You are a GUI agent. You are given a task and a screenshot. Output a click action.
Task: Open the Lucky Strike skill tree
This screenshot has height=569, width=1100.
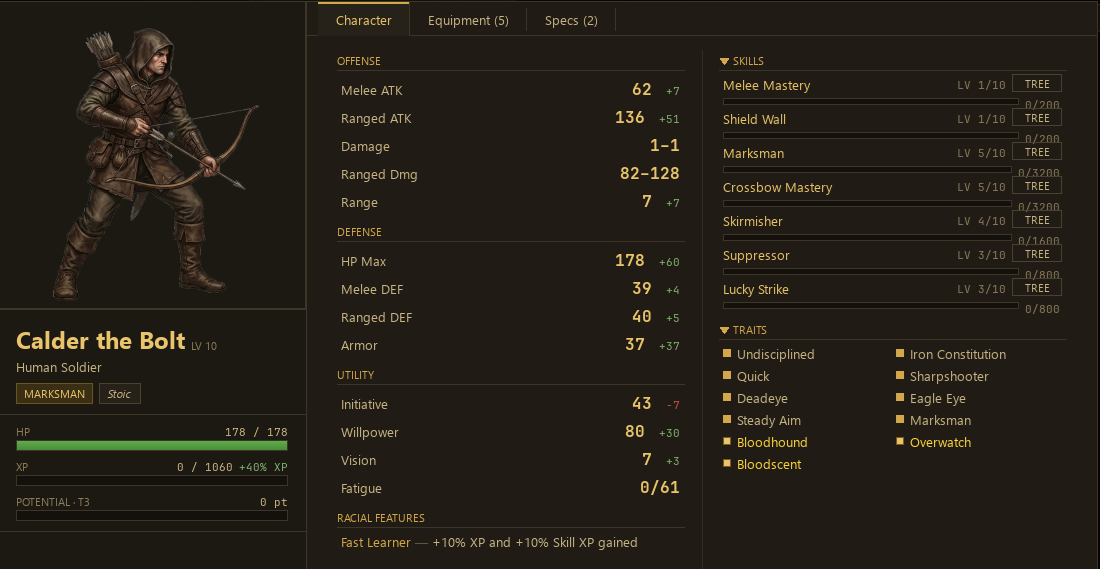pyautogui.click(x=1037, y=288)
